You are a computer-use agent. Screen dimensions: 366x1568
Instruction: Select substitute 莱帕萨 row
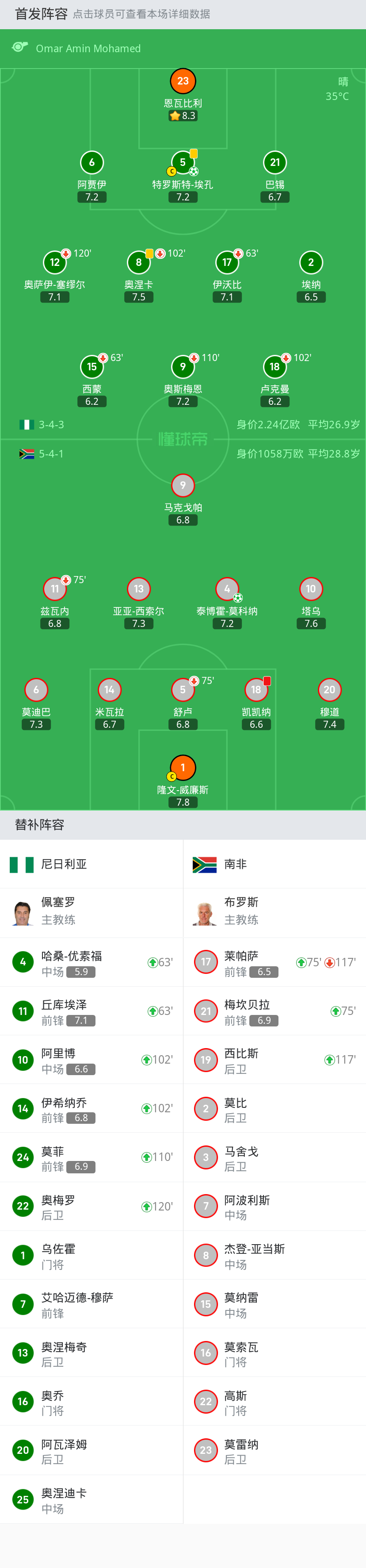click(274, 962)
